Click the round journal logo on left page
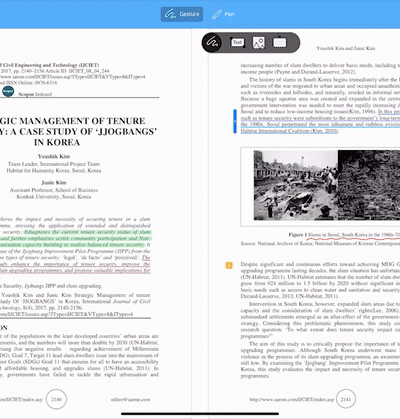Image resolution: width=400 pixels, height=419 pixels. tap(8, 91)
